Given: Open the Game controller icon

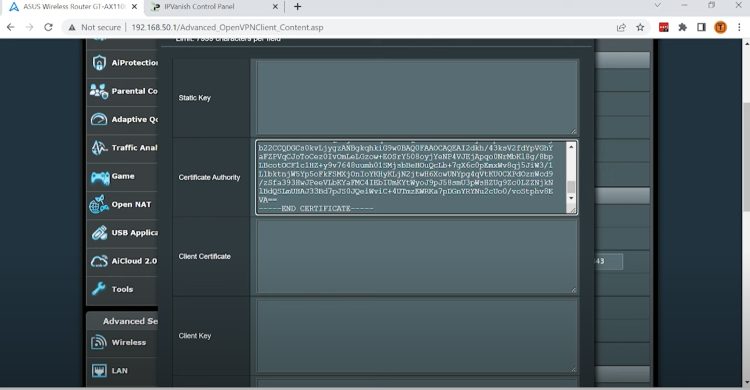Looking at the screenshot, I should coord(100,177).
